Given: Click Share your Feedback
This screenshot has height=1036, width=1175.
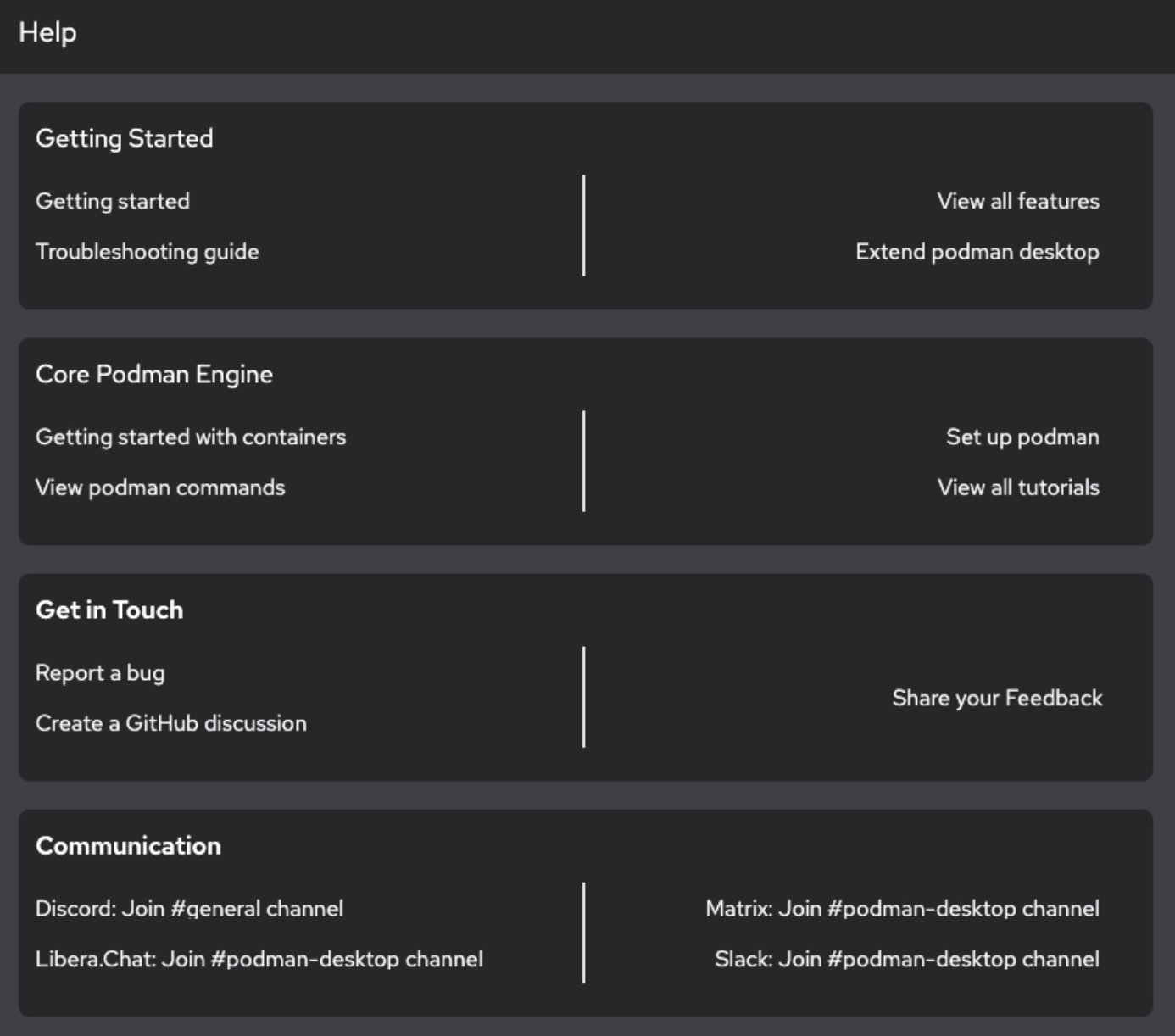Looking at the screenshot, I should pyautogui.click(x=997, y=698).
